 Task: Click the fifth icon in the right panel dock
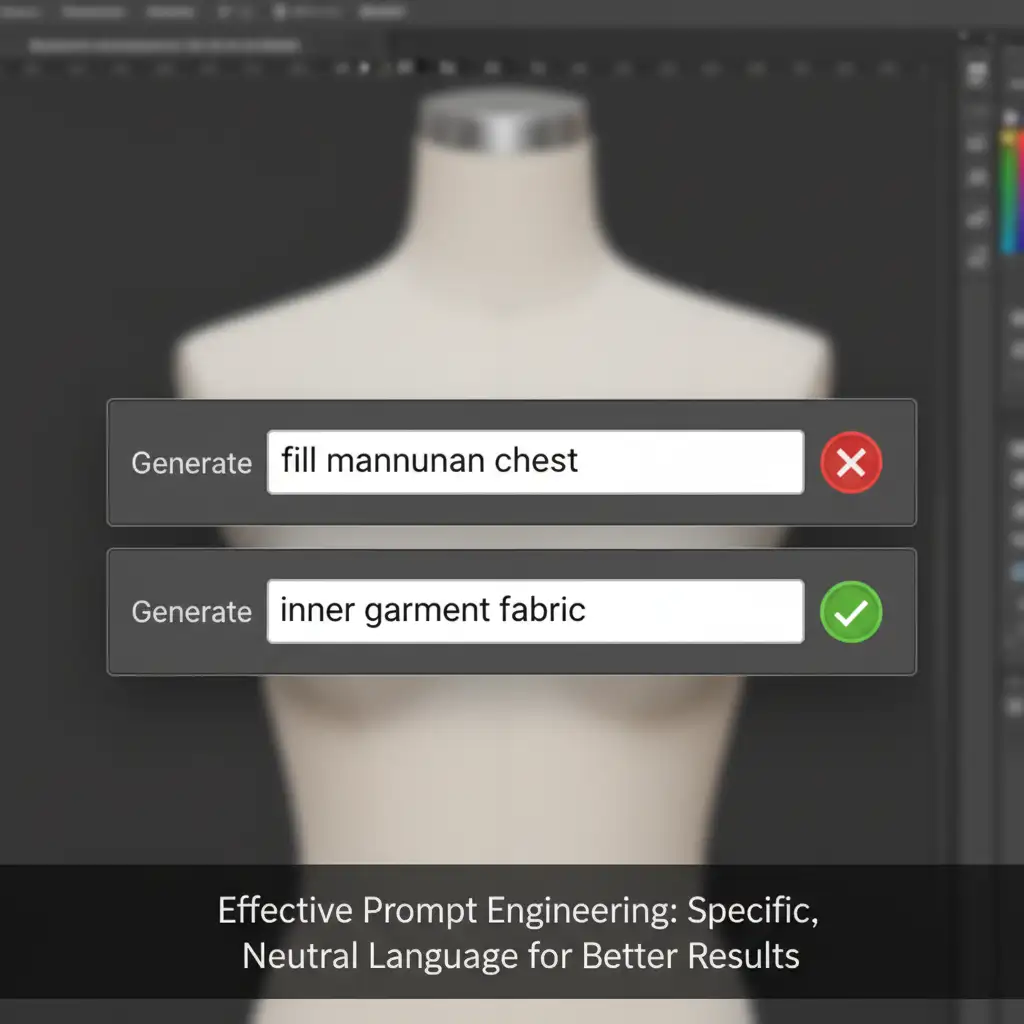click(976, 254)
